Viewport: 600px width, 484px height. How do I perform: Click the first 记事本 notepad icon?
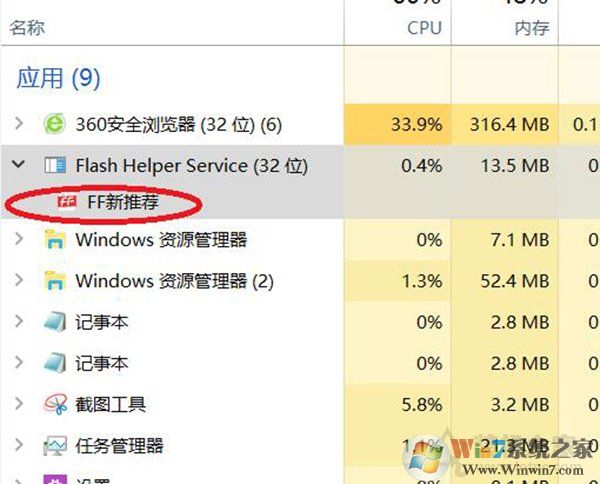(55, 322)
